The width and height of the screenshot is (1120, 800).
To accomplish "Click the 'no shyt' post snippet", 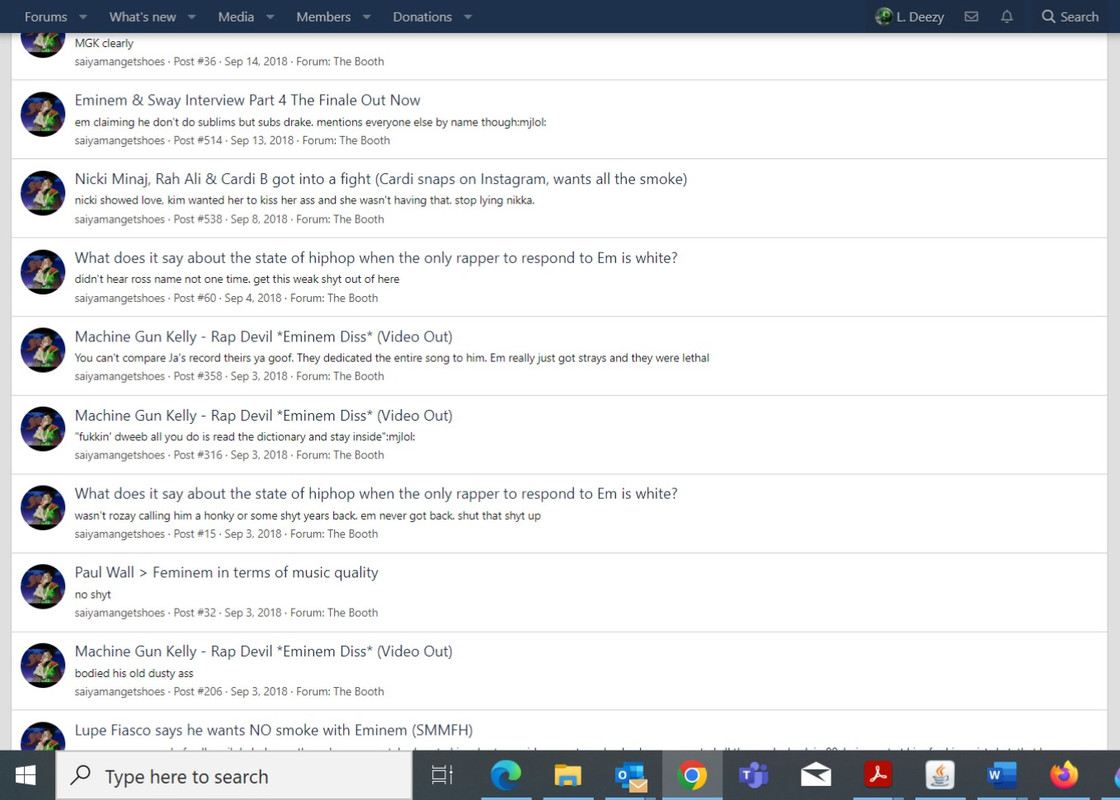I will point(93,594).
